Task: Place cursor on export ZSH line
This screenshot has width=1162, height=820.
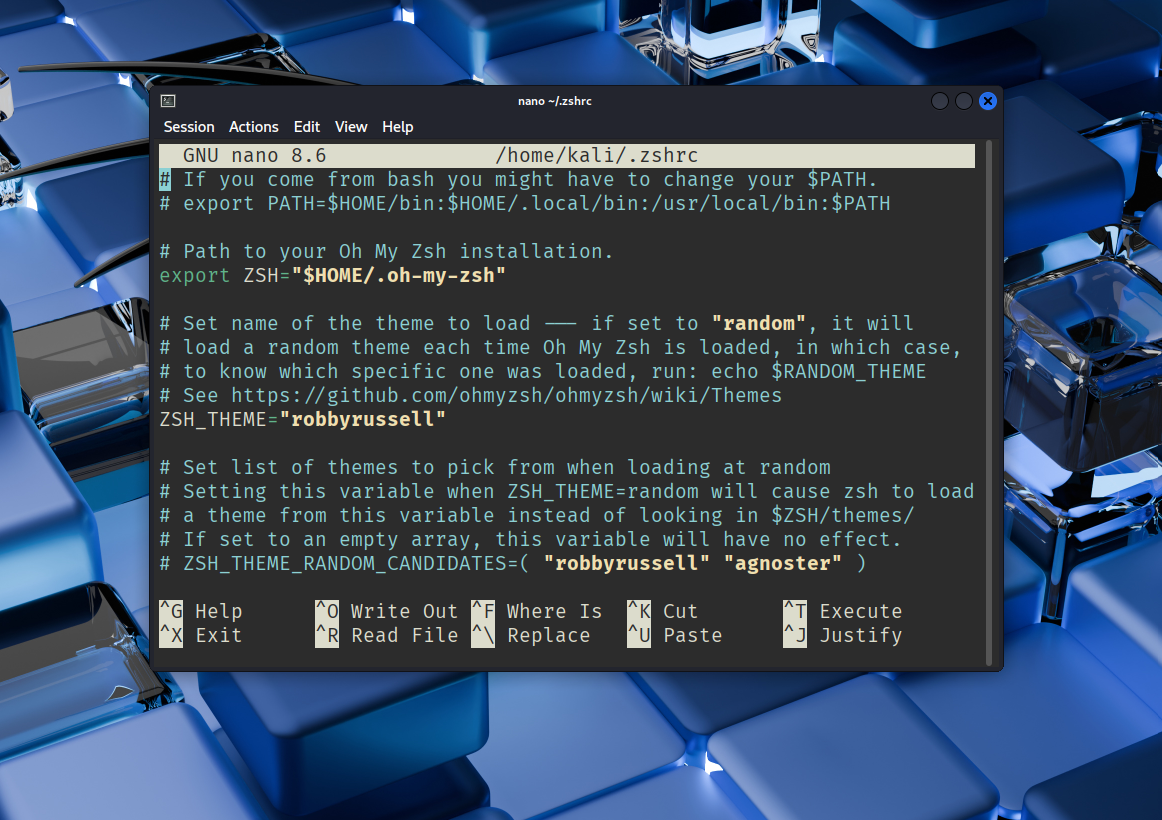Action: (333, 276)
